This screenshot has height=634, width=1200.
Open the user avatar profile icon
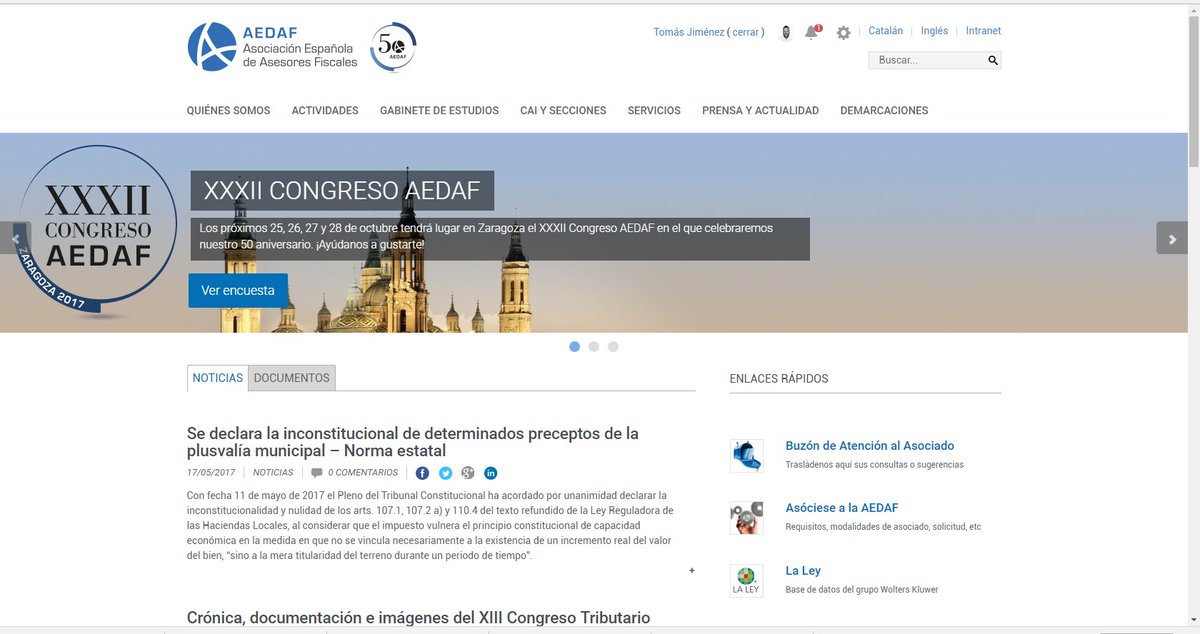[x=787, y=32]
